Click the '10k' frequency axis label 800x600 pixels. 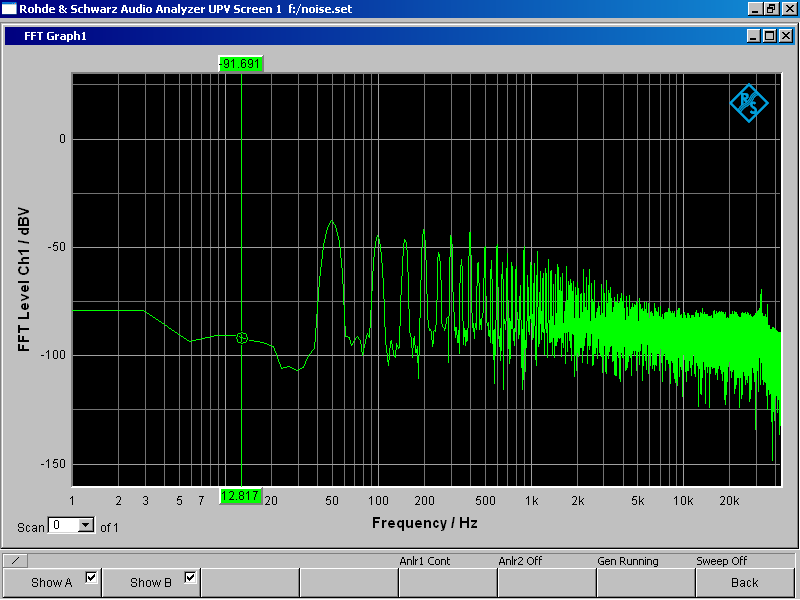click(683, 501)
